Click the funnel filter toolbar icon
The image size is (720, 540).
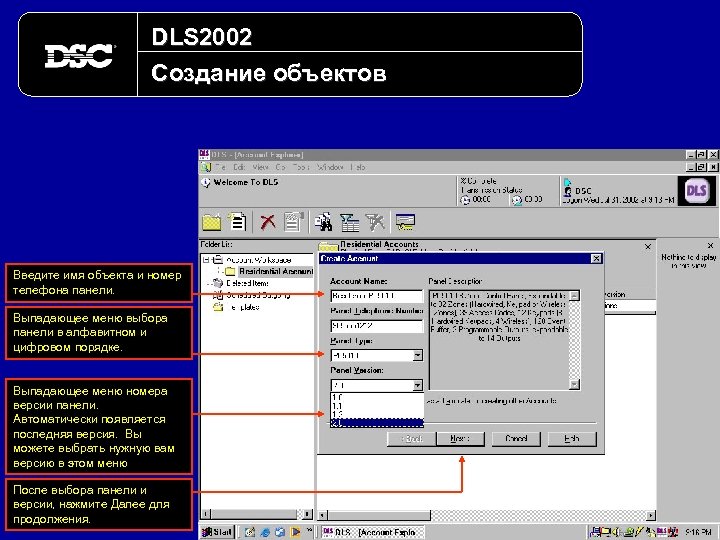click(x=349, y=222)
